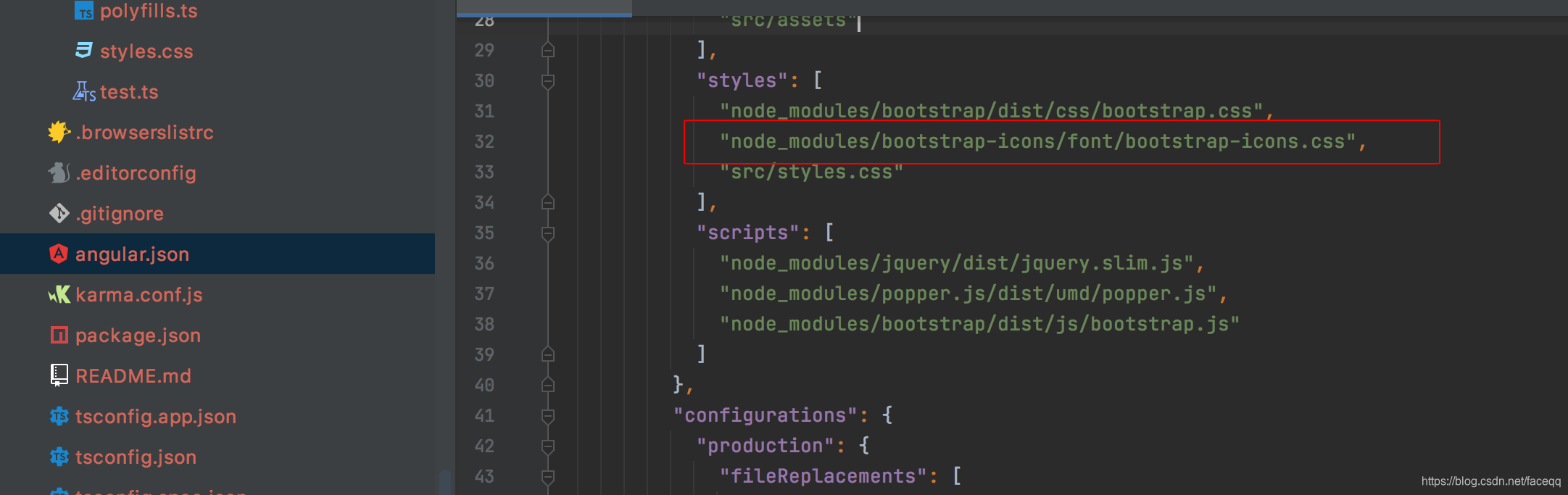Image resolution: width=1568 pixels, height=495 pixels.
Task: Click the "src/styles.css" string
Action: click(811, 172)
